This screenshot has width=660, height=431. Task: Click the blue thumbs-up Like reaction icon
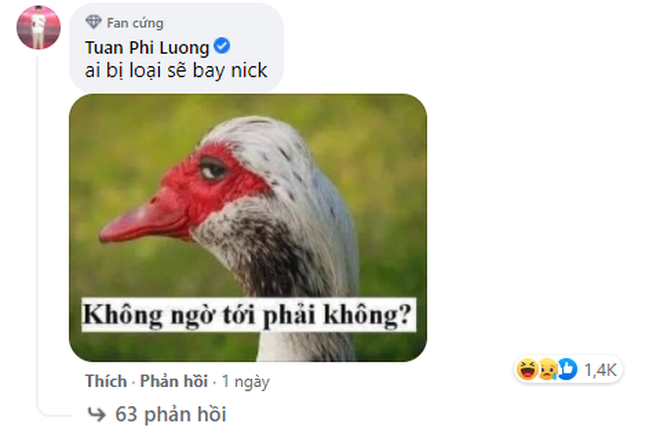pos(567,370)
